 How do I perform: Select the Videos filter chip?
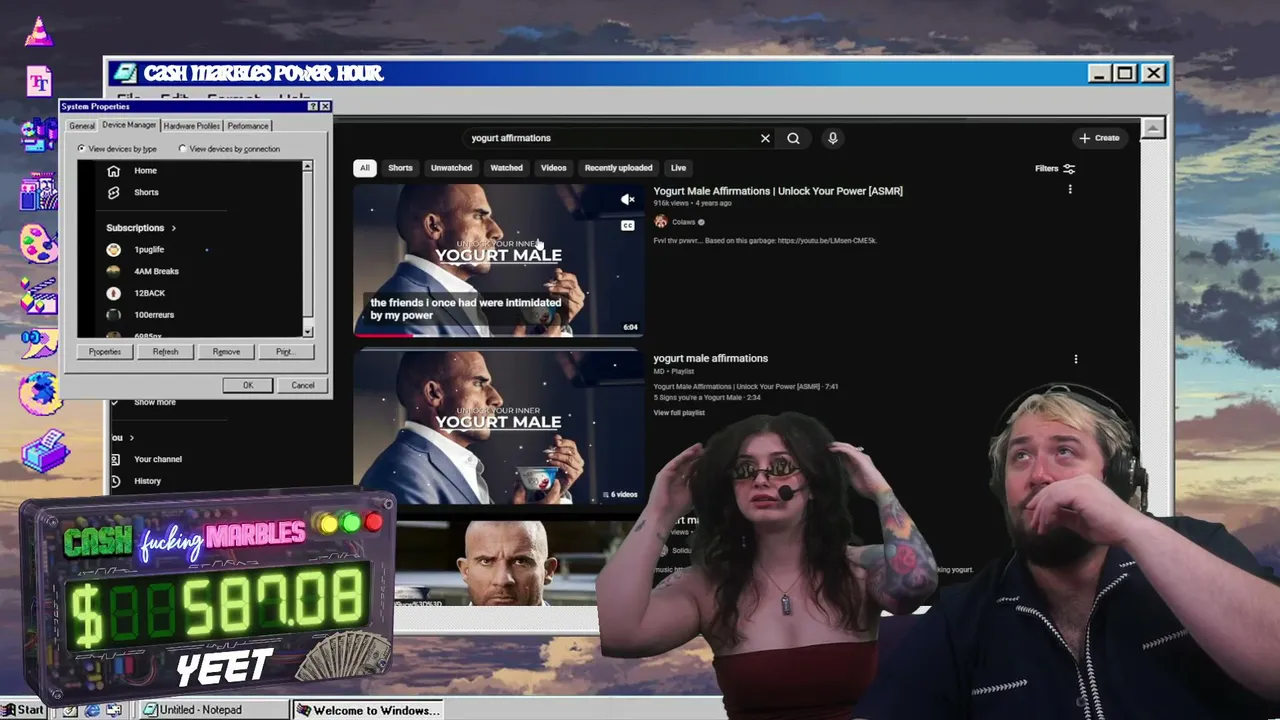[x=553, y=168]
